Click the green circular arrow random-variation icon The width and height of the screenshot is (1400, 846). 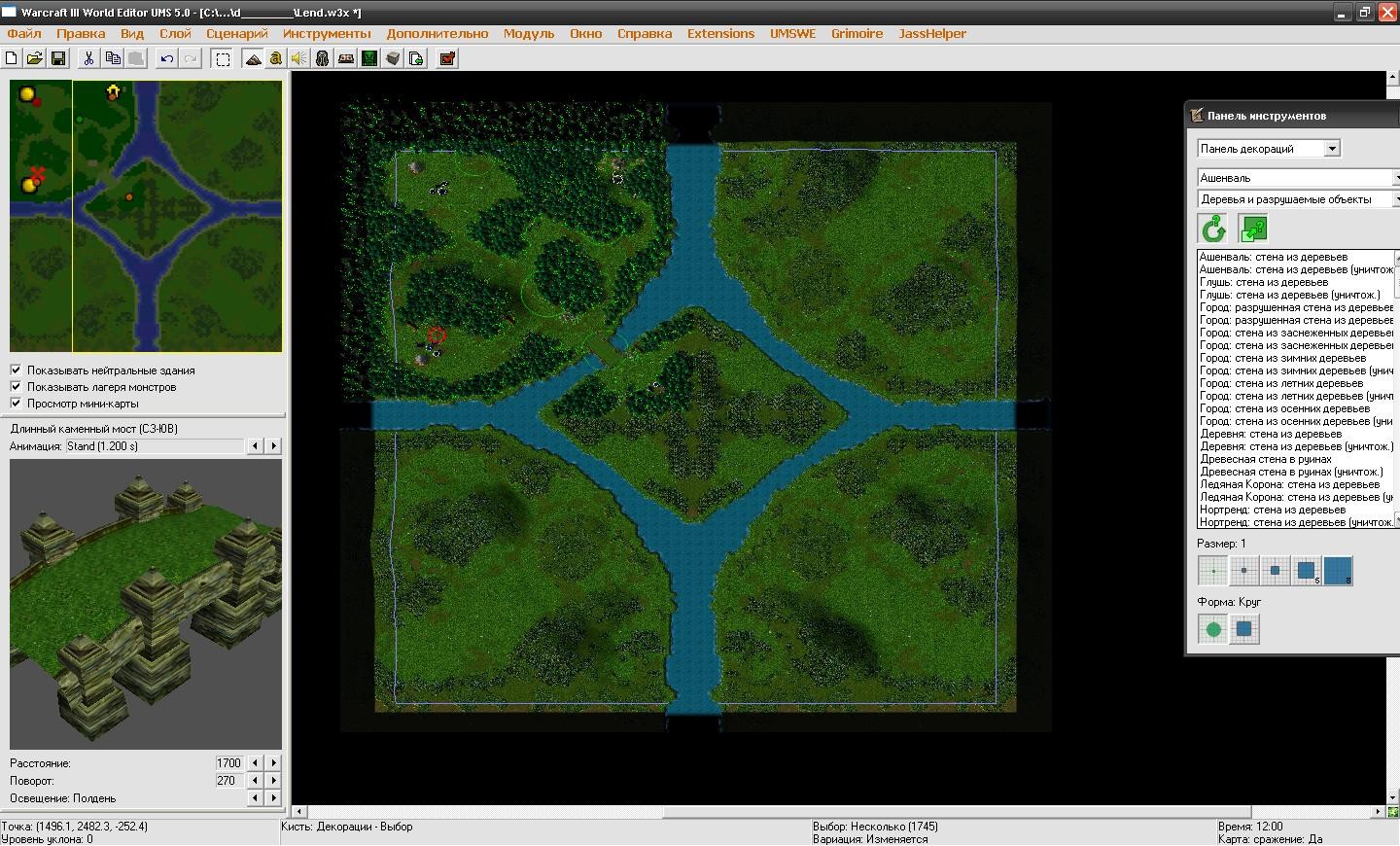[x=1213, y=229]
